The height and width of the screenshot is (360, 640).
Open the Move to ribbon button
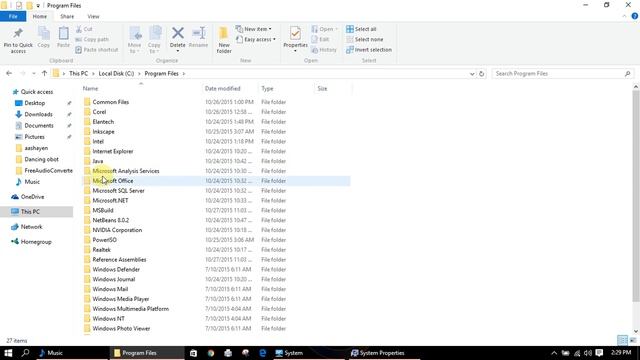[135, 40]
